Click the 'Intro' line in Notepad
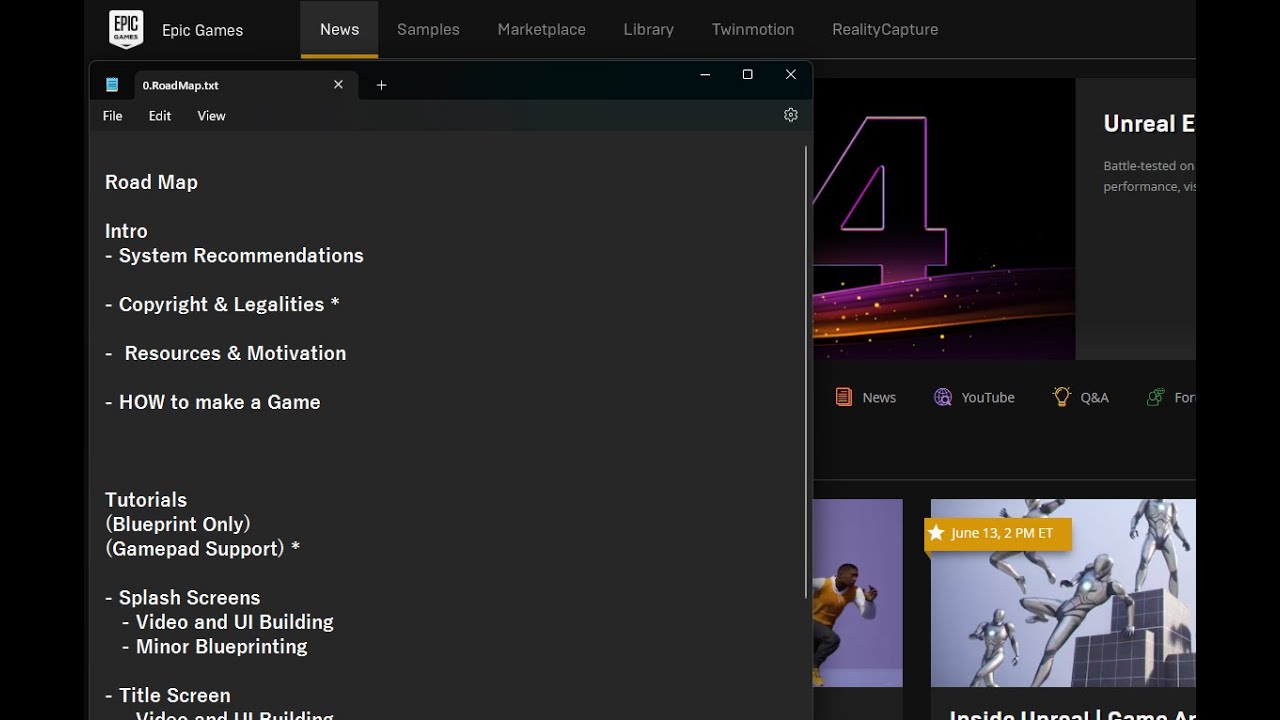The image size is (1280, 720). pos(126,231)
